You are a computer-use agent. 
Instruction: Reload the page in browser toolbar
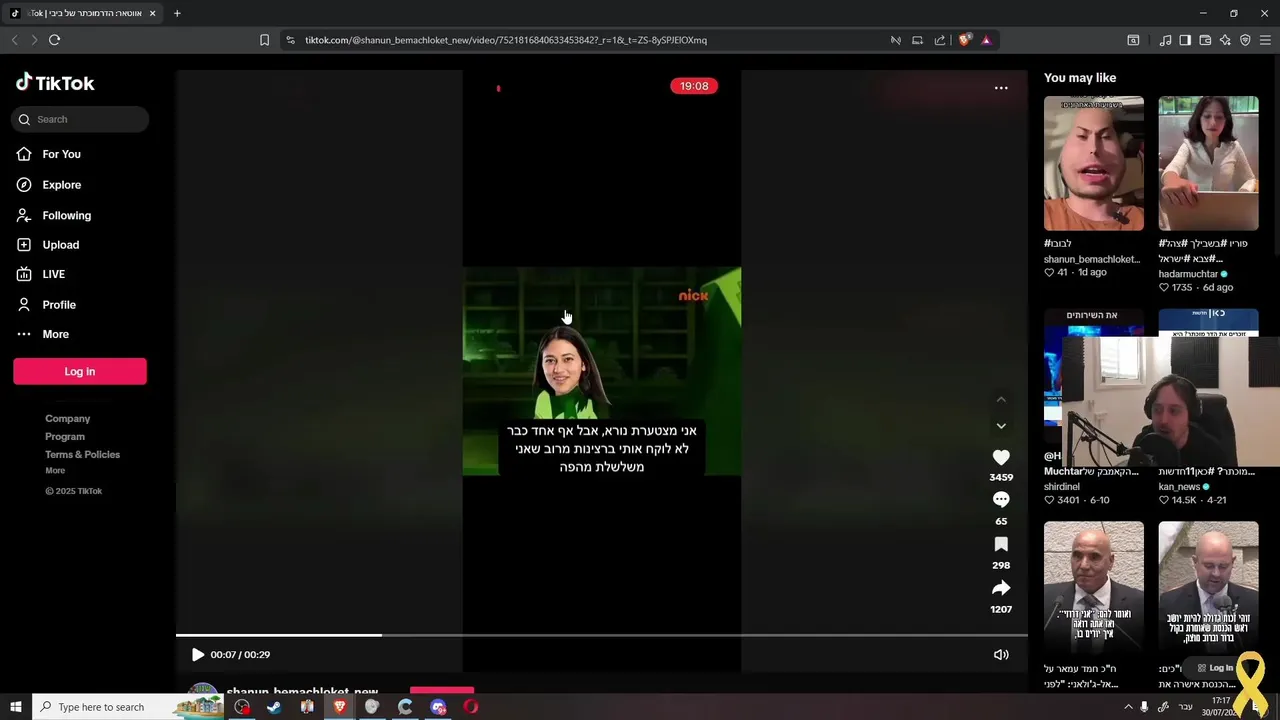click(54, 40)
